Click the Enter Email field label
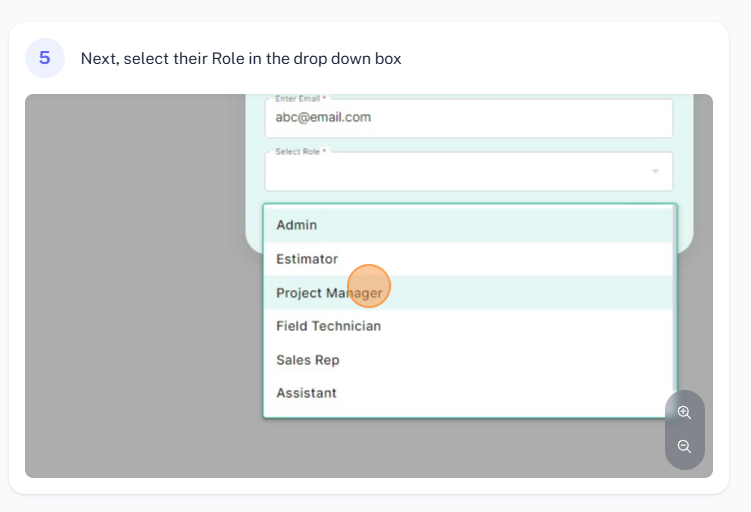This screenshot has height=512, width=751. coord(300,99)
